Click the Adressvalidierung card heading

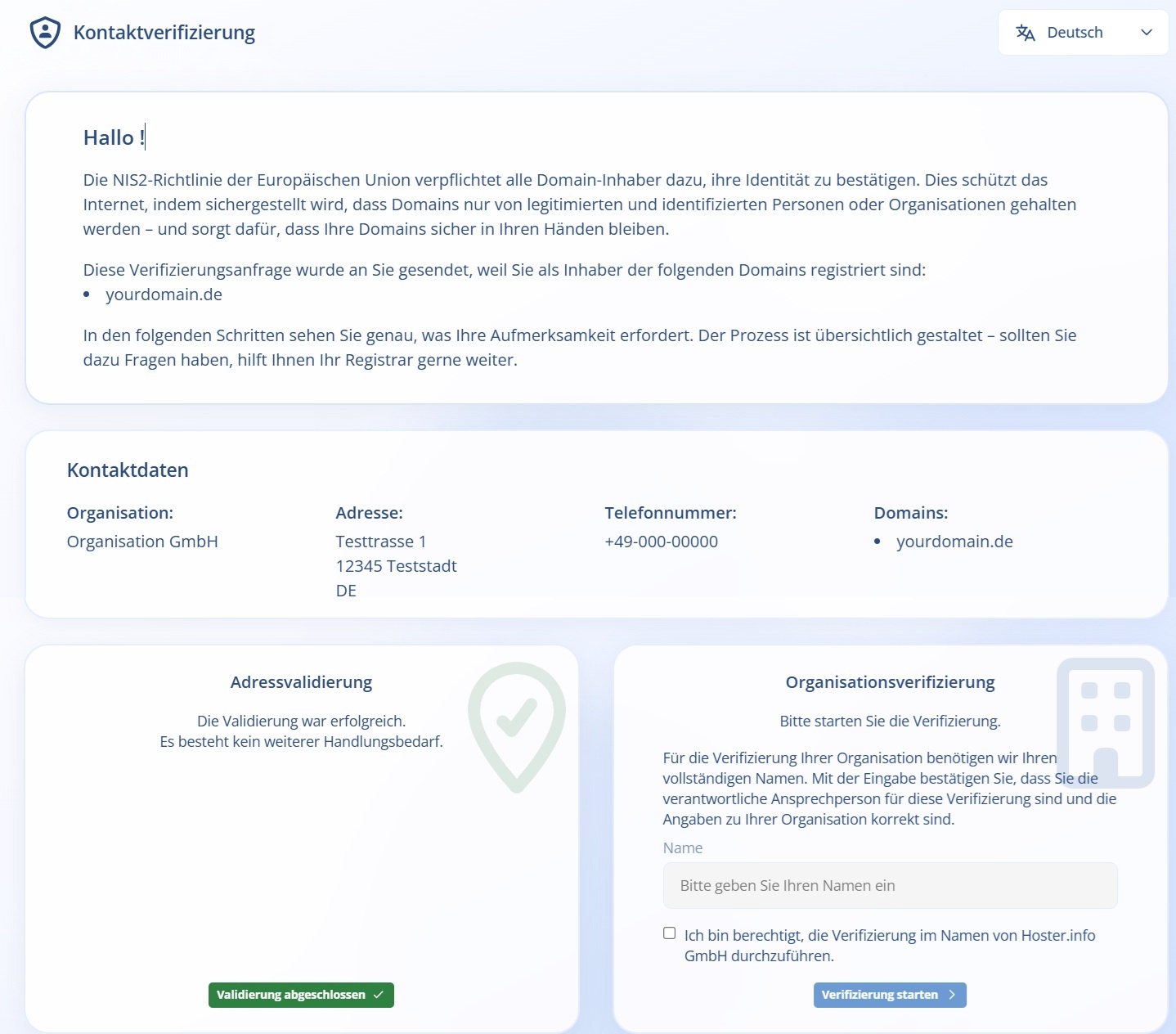[301, 682]
